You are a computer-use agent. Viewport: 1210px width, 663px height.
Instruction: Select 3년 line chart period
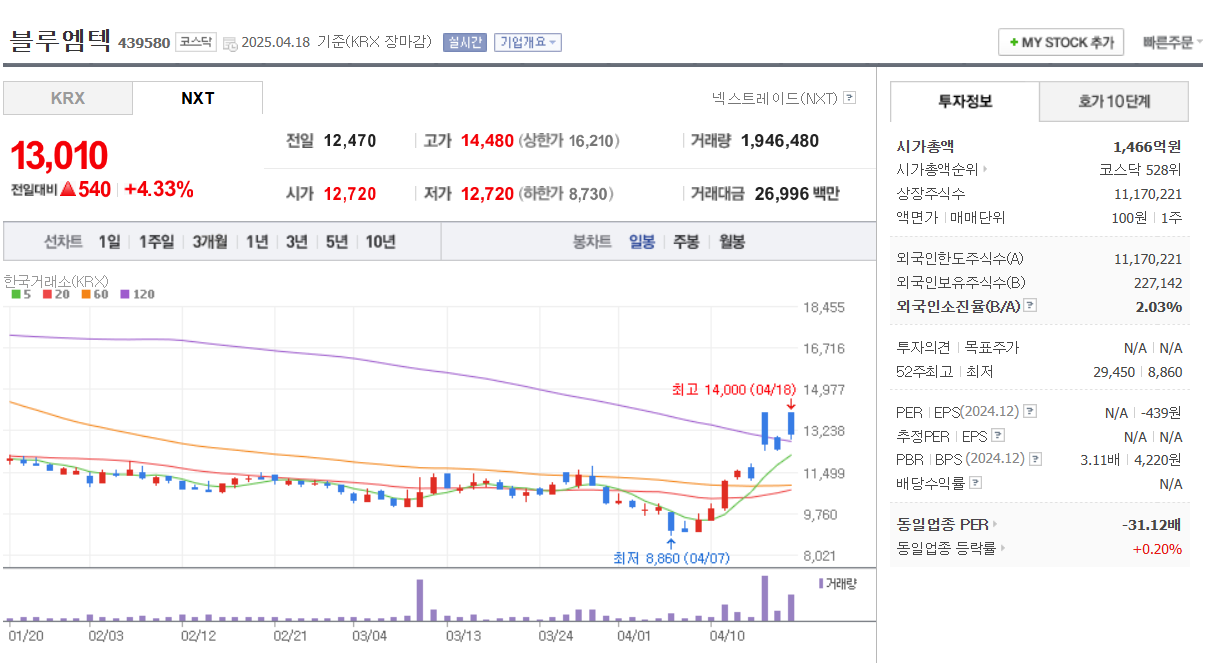pyautogui.click(x=297, y=242)
